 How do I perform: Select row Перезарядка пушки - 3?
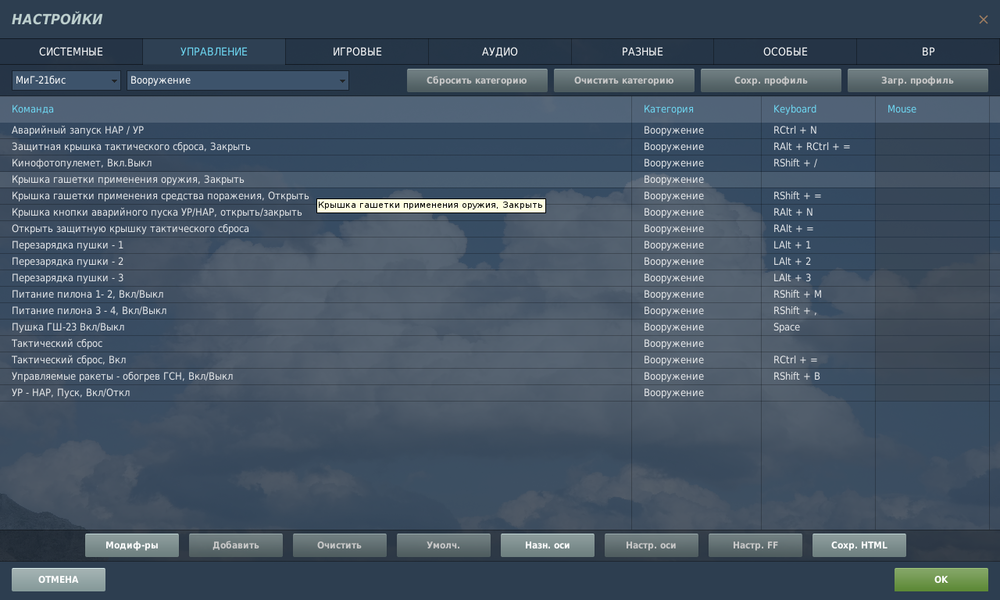click(495, 278)
